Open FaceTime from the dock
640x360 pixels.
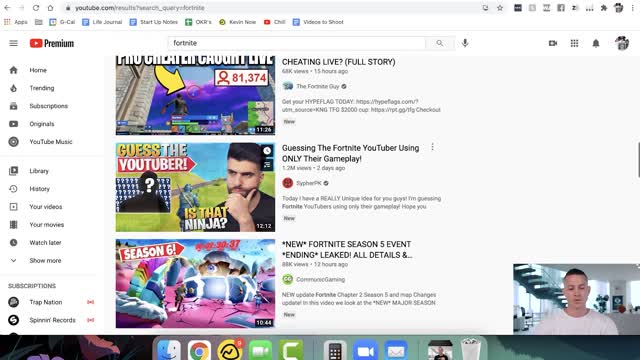(x=260, y=350)
